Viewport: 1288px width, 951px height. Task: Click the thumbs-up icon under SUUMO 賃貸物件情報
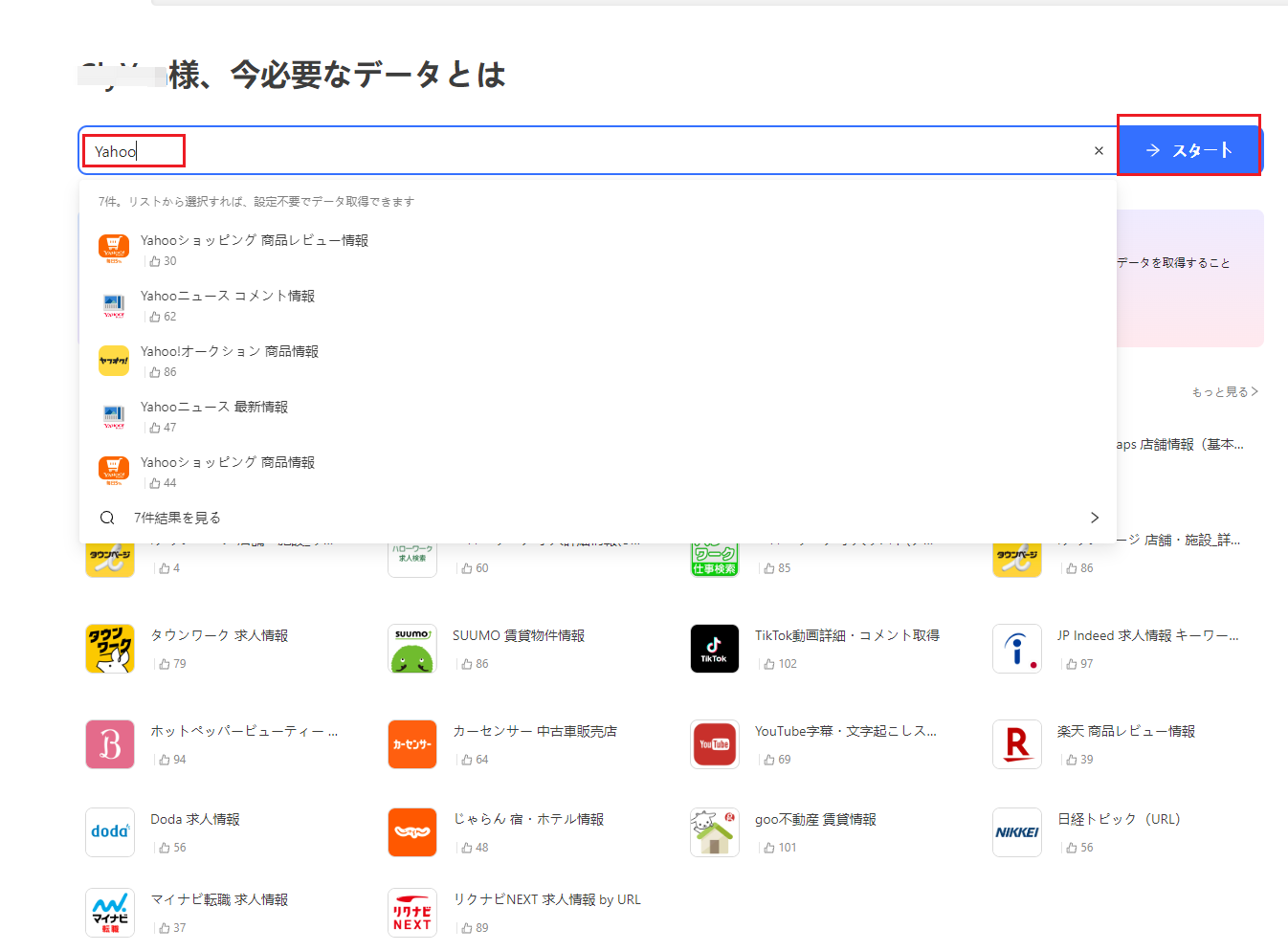pos(467,664)
